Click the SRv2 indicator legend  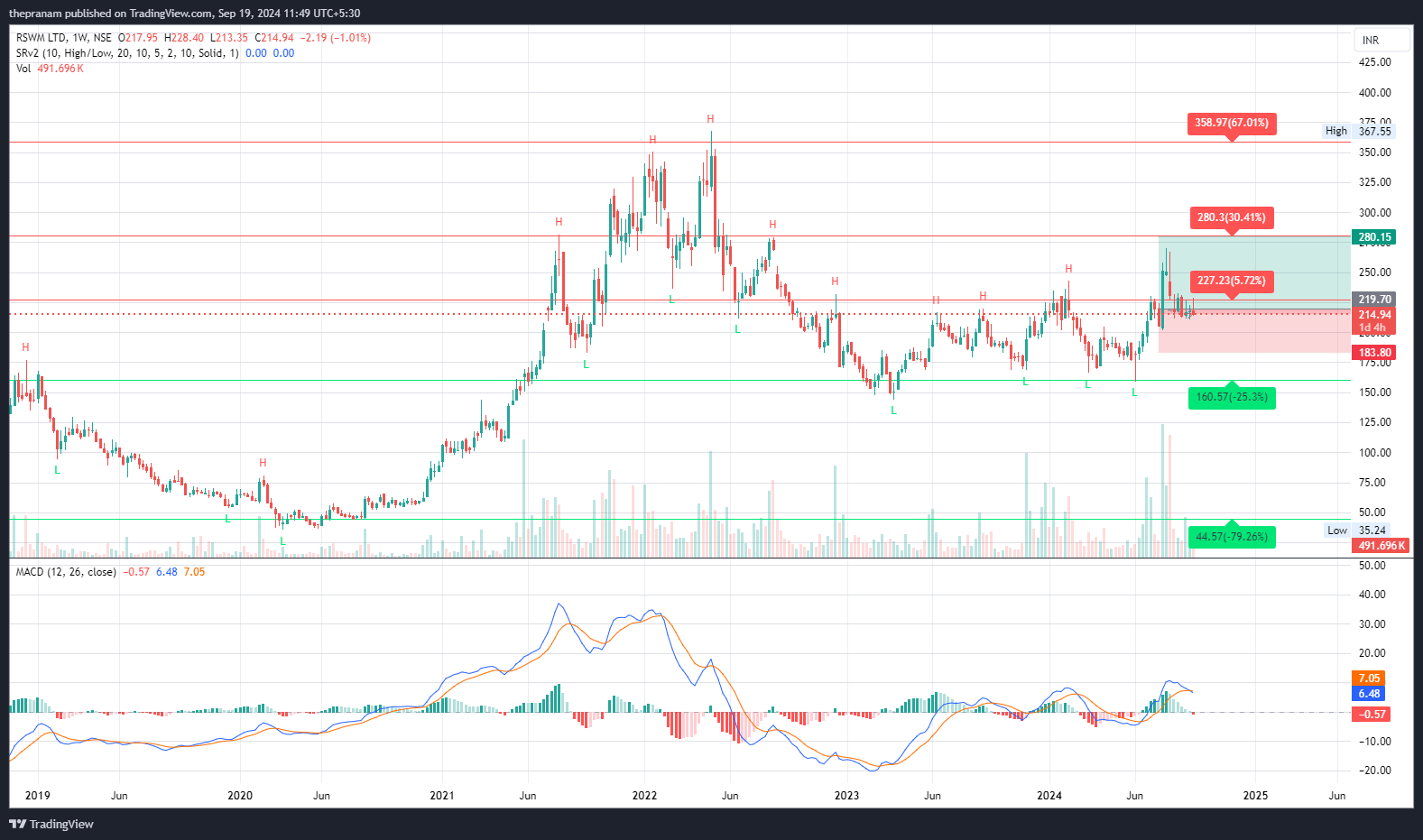click(x=127, y=53)
